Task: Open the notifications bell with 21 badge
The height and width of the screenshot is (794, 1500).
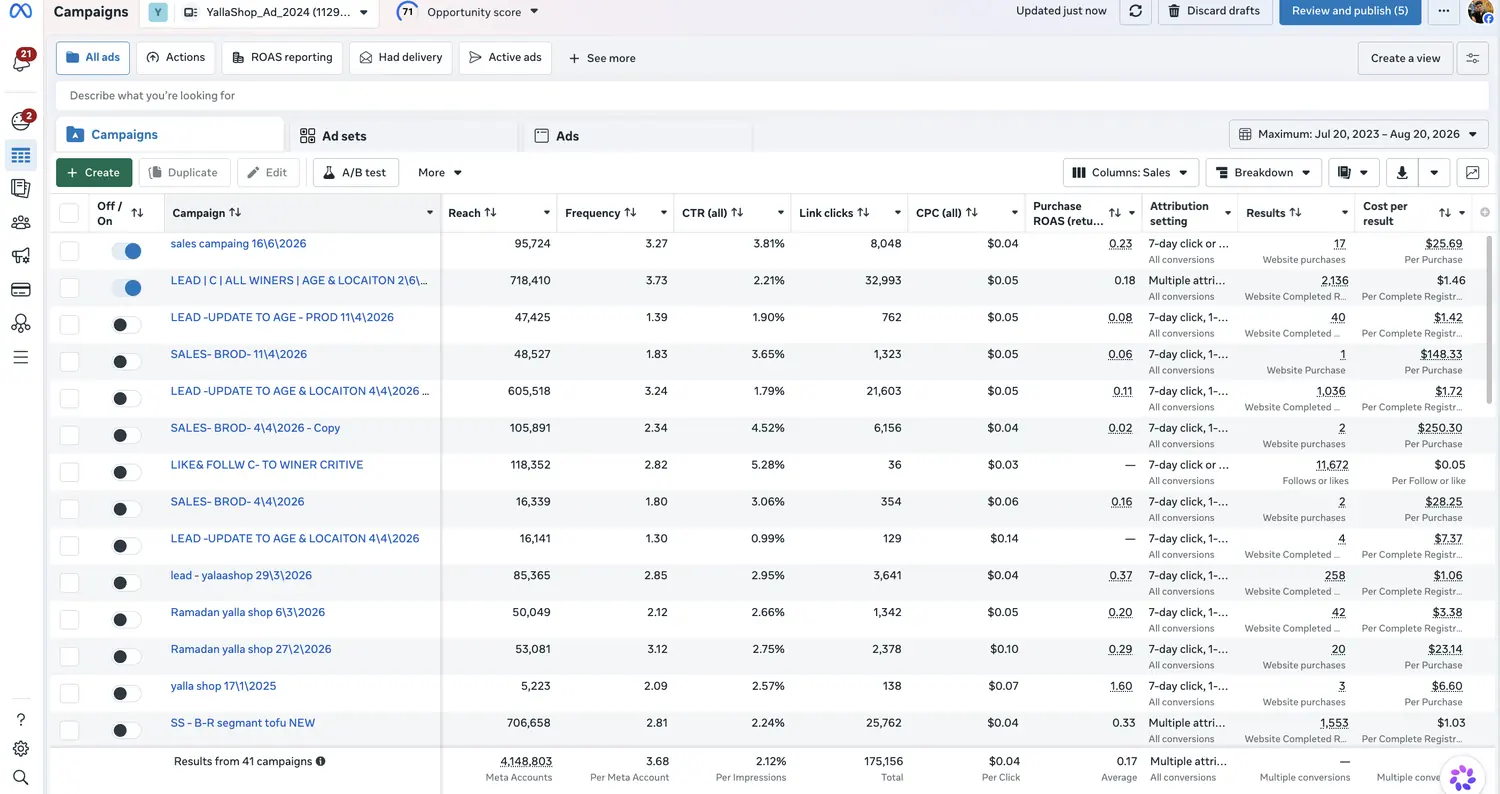Action: tap(21, 60)
